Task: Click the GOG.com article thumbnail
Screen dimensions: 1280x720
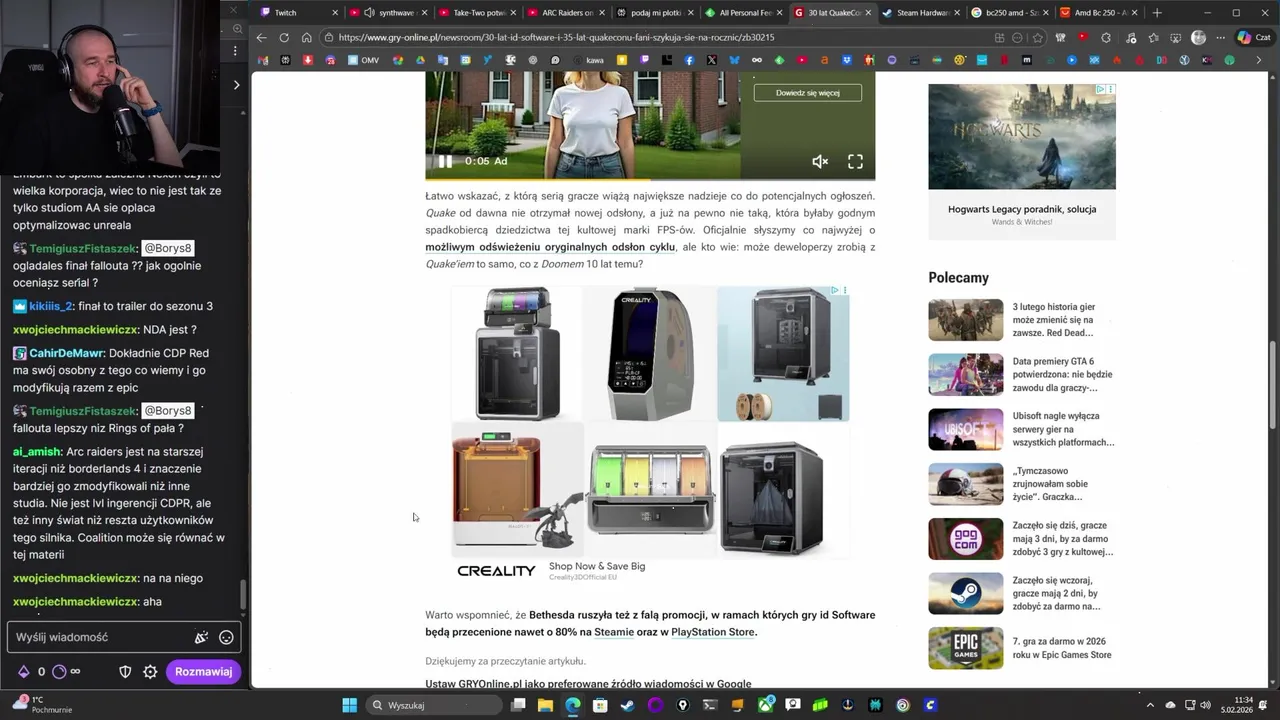Action: click(965, 539)
